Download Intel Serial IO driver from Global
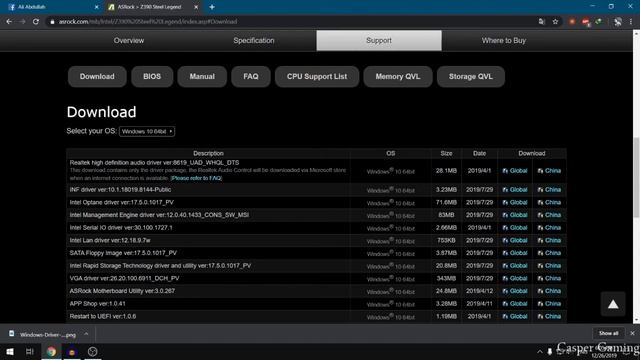Screen dimensions: 640x360 [515, 228]
